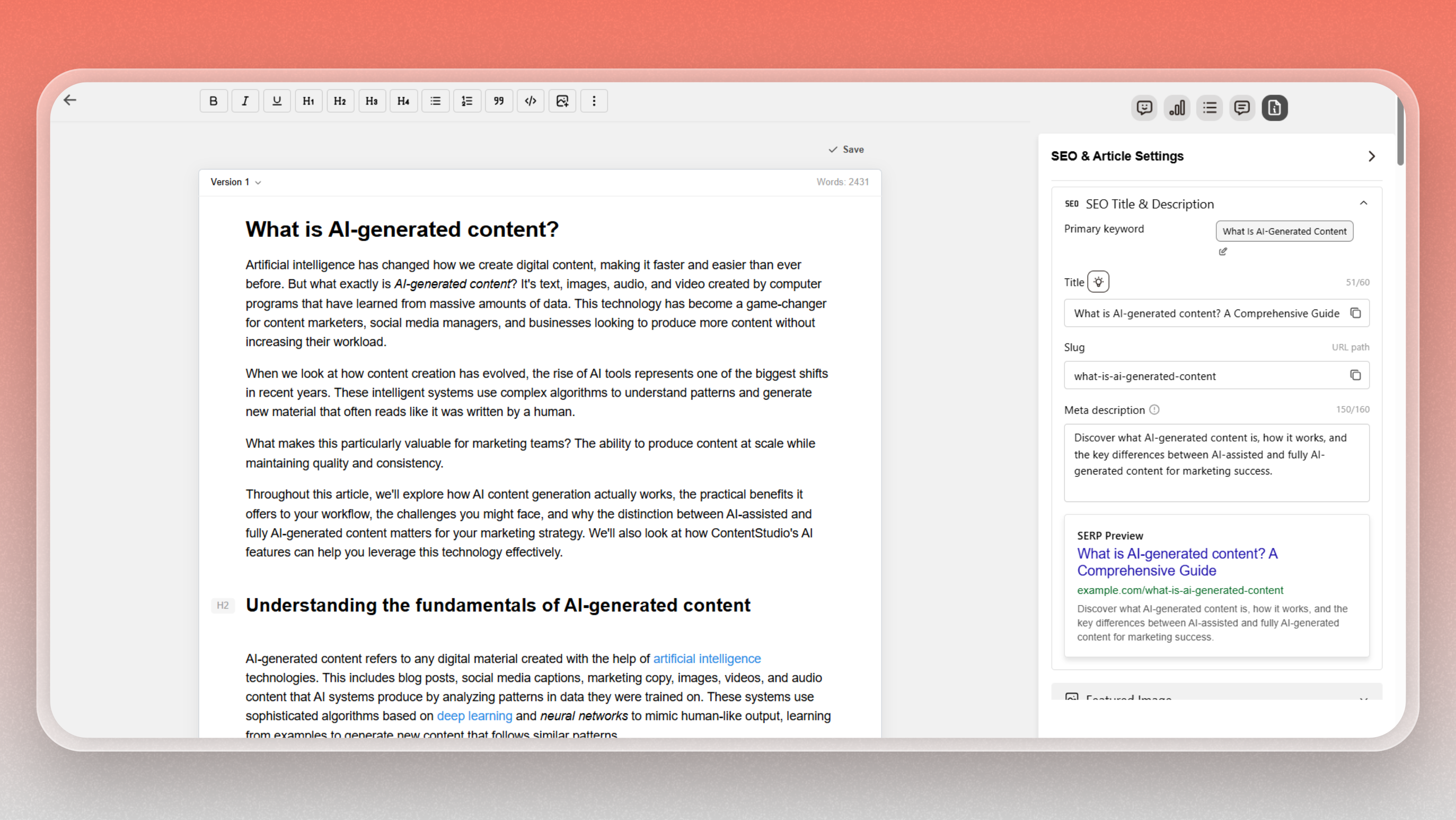Click the 'SERP Preview' label

point(1110,536)
